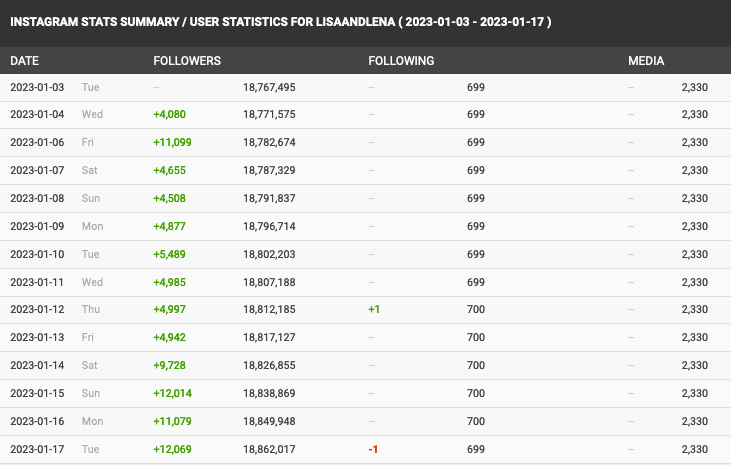
Task: Click follower gain +11,099
Action: coord(172,142)
